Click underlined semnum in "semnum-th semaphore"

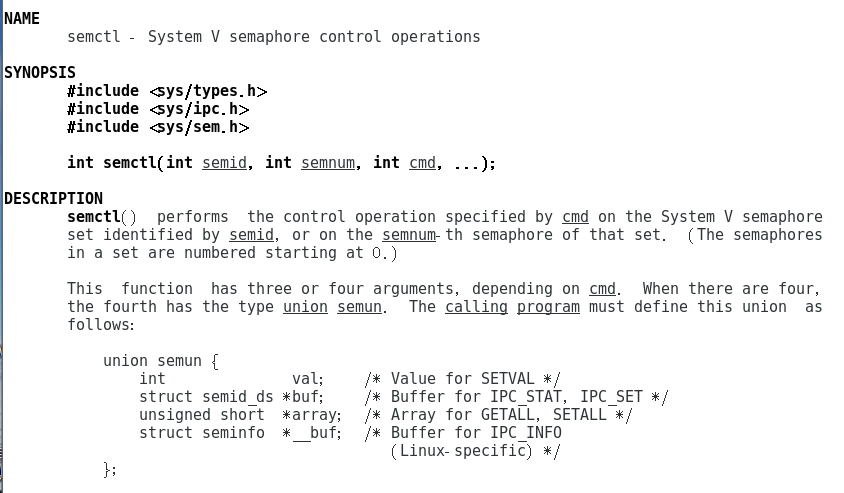point(409,235)
